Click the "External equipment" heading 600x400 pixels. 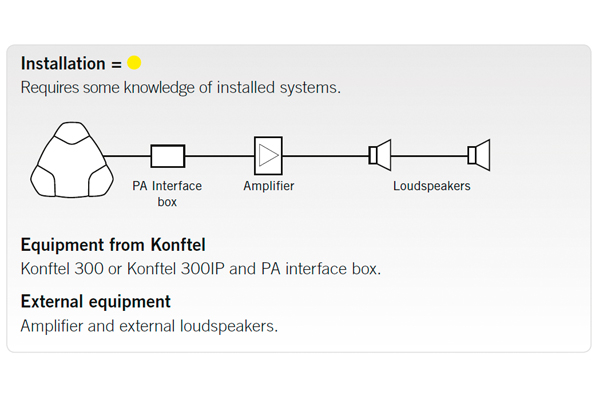[95, 301]
